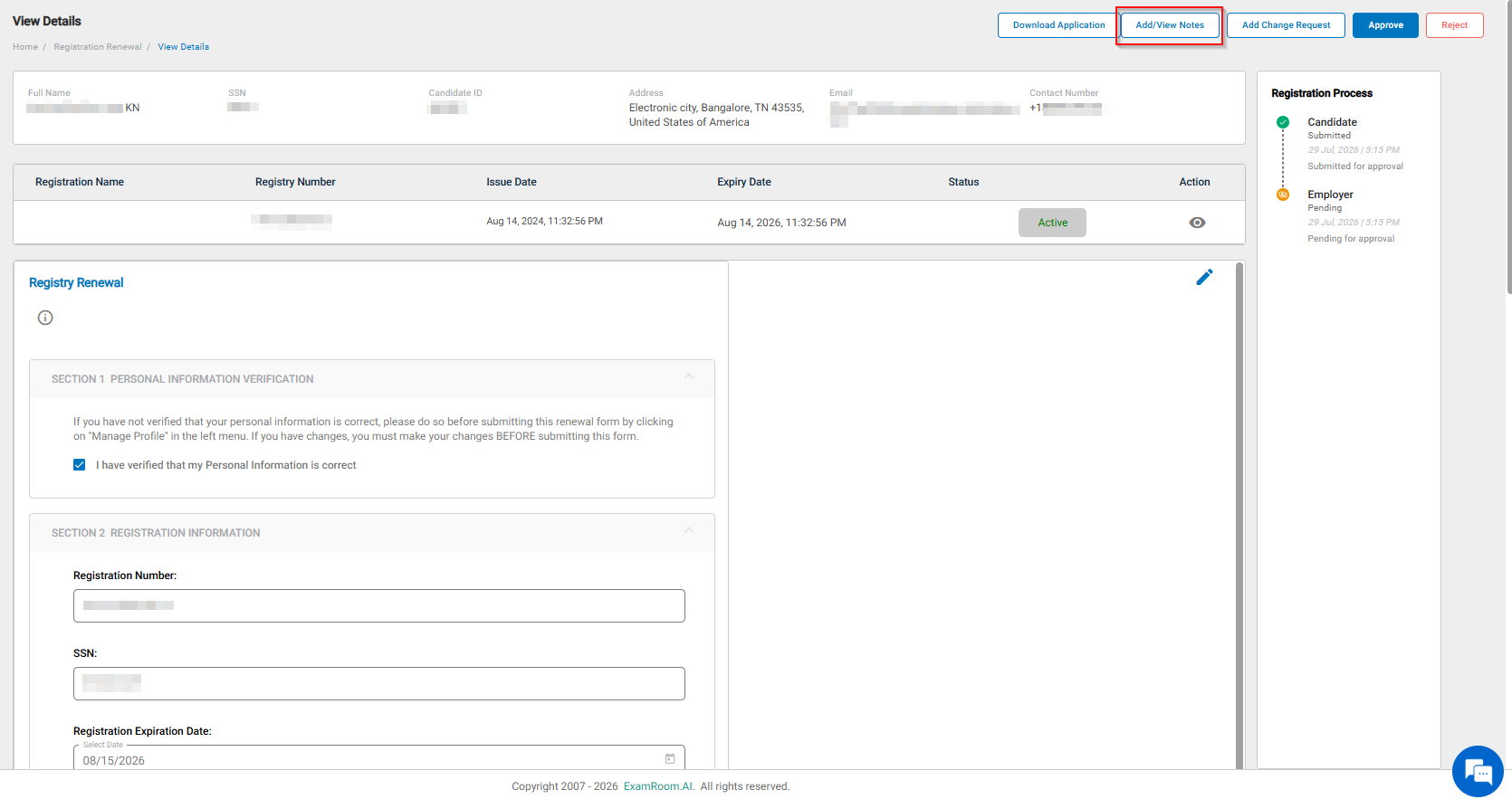
Task: Click the 'Employer' step label
Action: tap(1330, 195)
